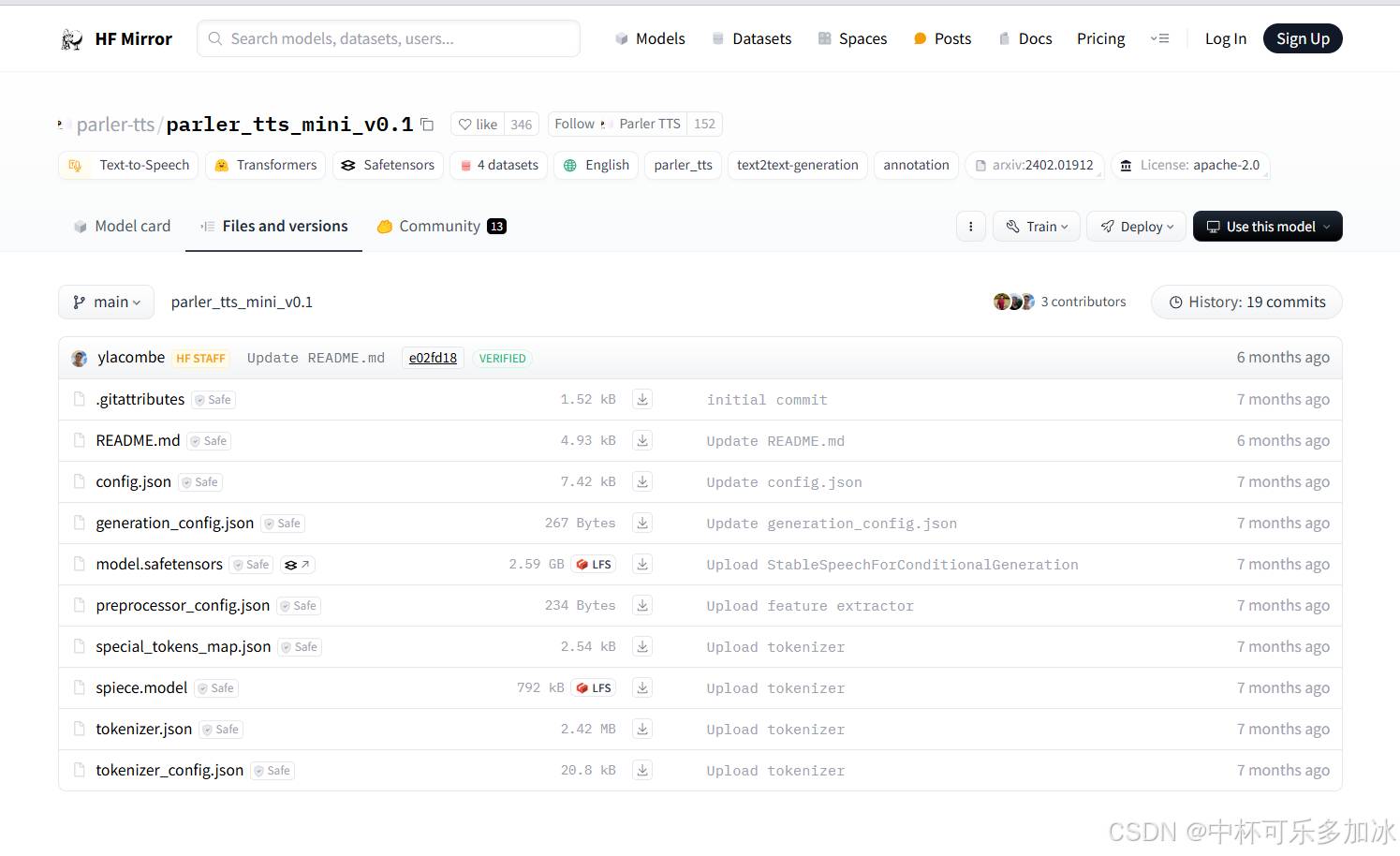Click ylacombe's avatar image
The image size is (1400, 856).
(80, 358)
